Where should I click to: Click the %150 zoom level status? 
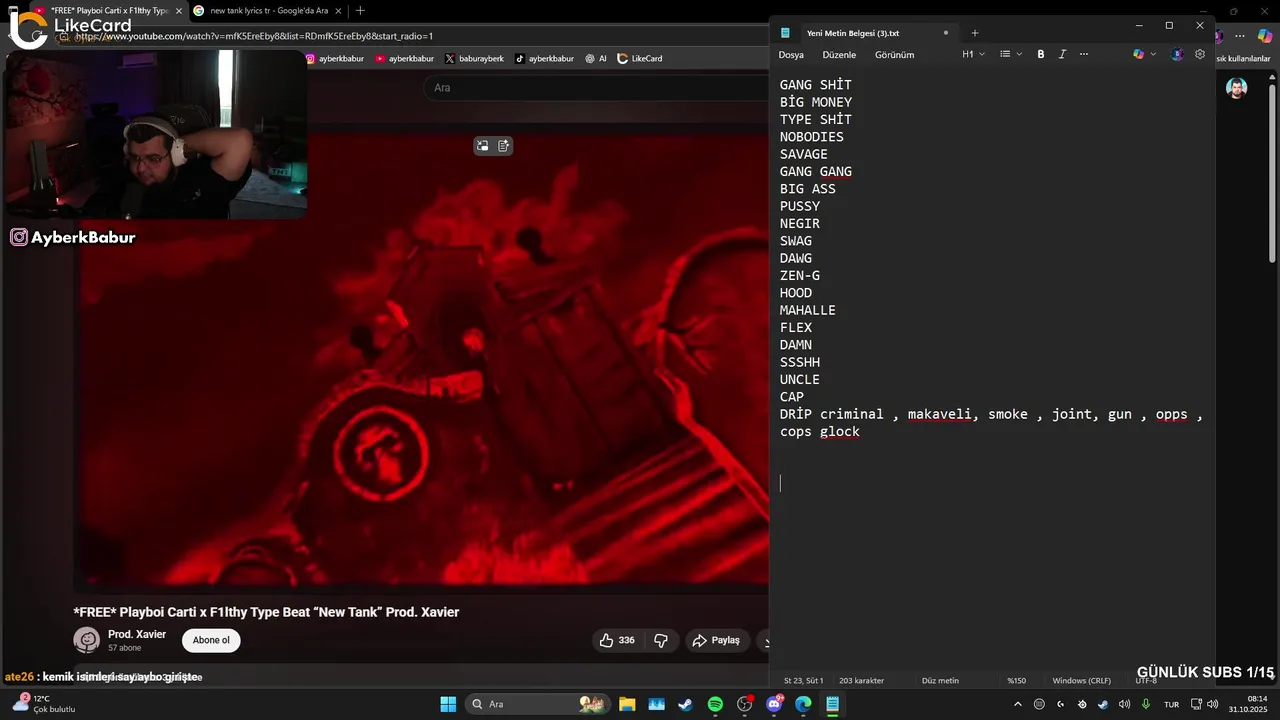tap(1016, 680)
